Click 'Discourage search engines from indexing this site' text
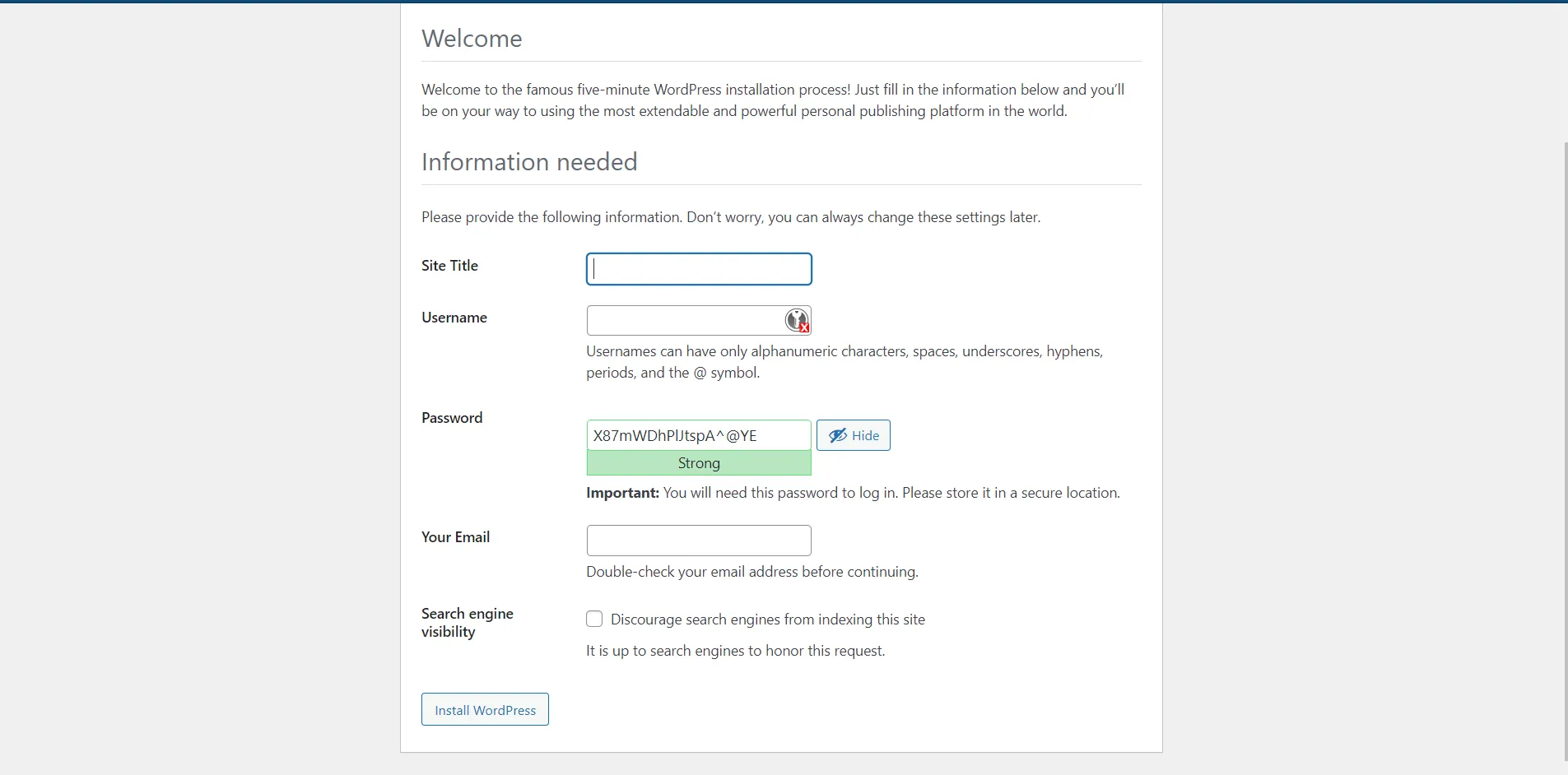This screenshot has height=775, width=1568. click(x=768, y=620)
